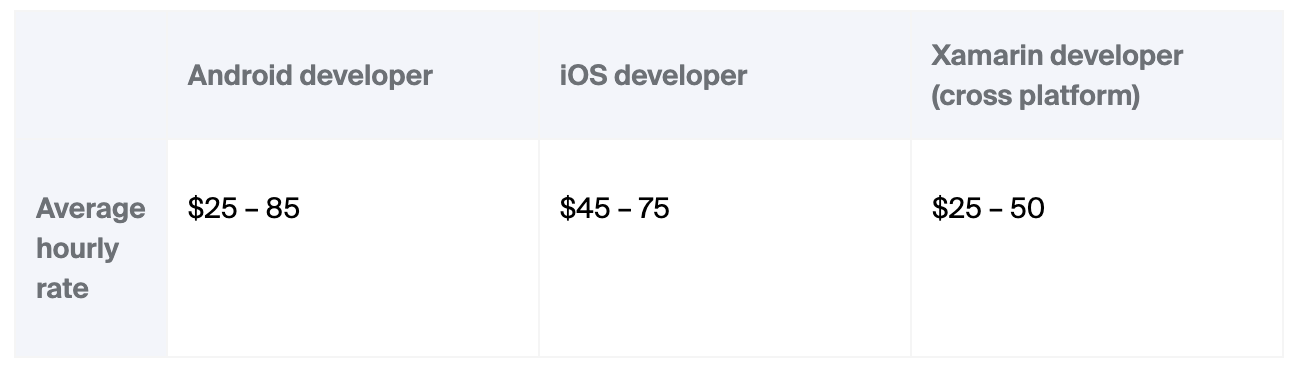
Task: Select the $25 value under Android developer
Action: pyautogui.click(x=210, y=208)
